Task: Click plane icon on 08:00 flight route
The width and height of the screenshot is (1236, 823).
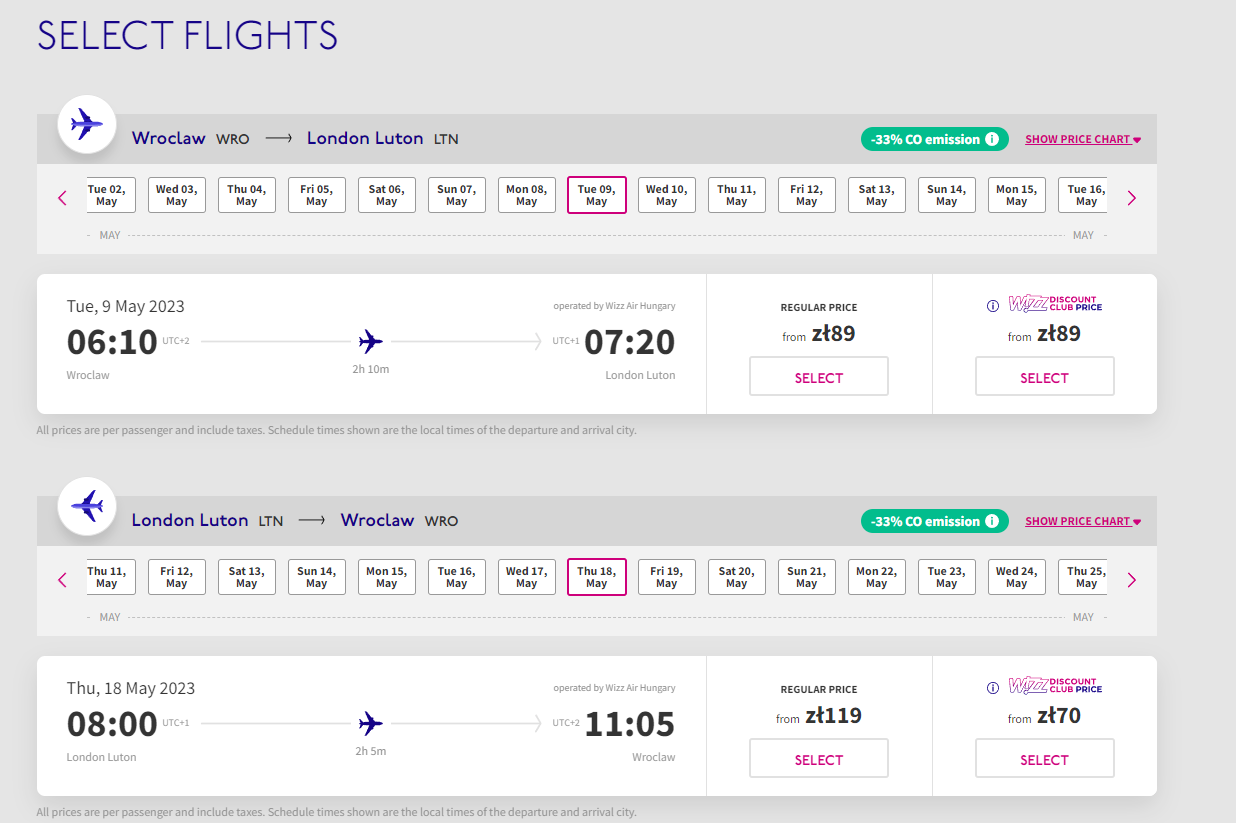Action: click(371, 723)
